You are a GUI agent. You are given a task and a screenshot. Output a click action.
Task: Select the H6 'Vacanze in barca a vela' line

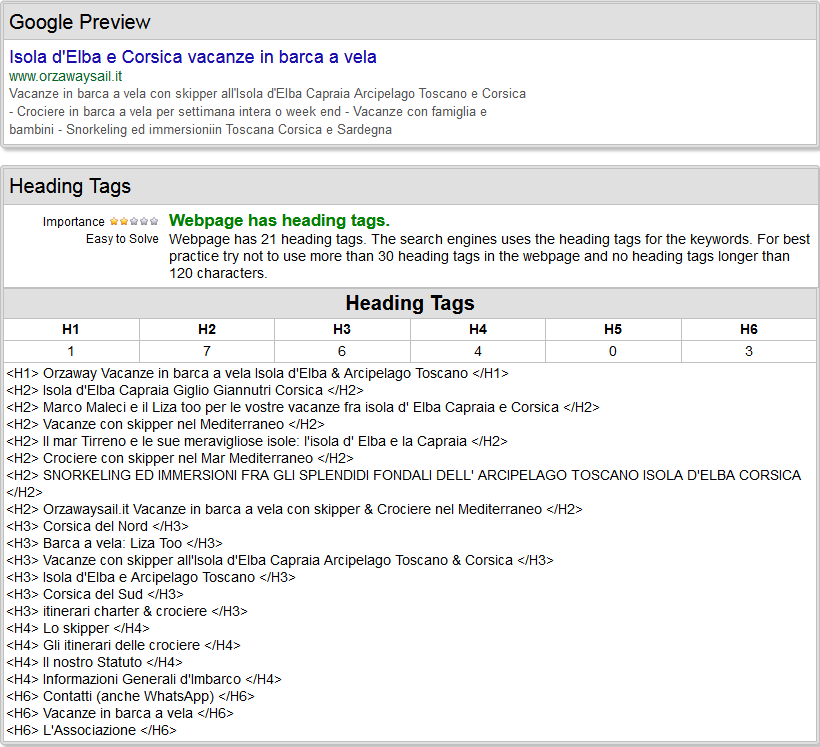[120, 713]
